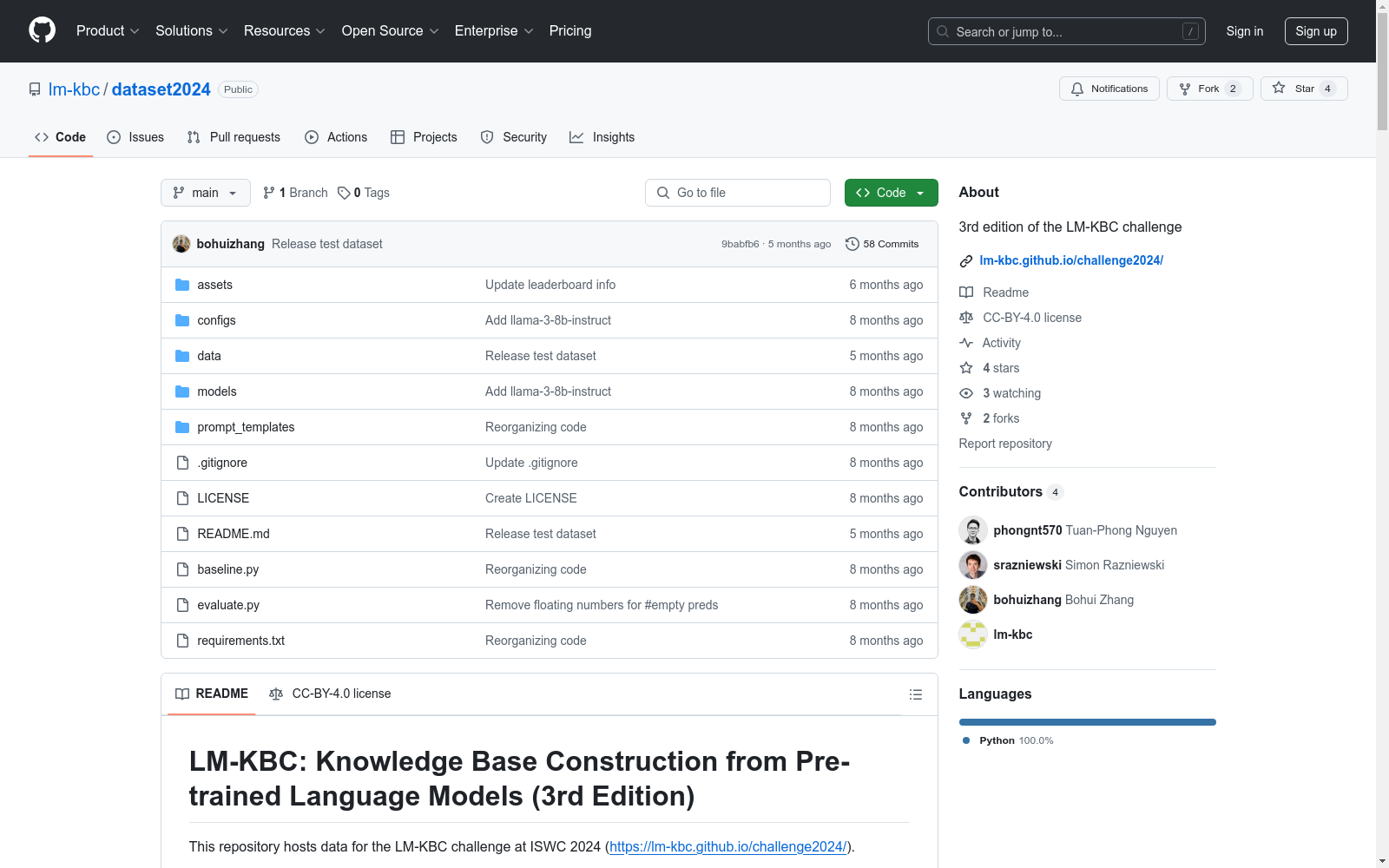This screenshot has width=1389, height=868.
Task: Click phongnt570 contributor avatar
Action: 973,530
